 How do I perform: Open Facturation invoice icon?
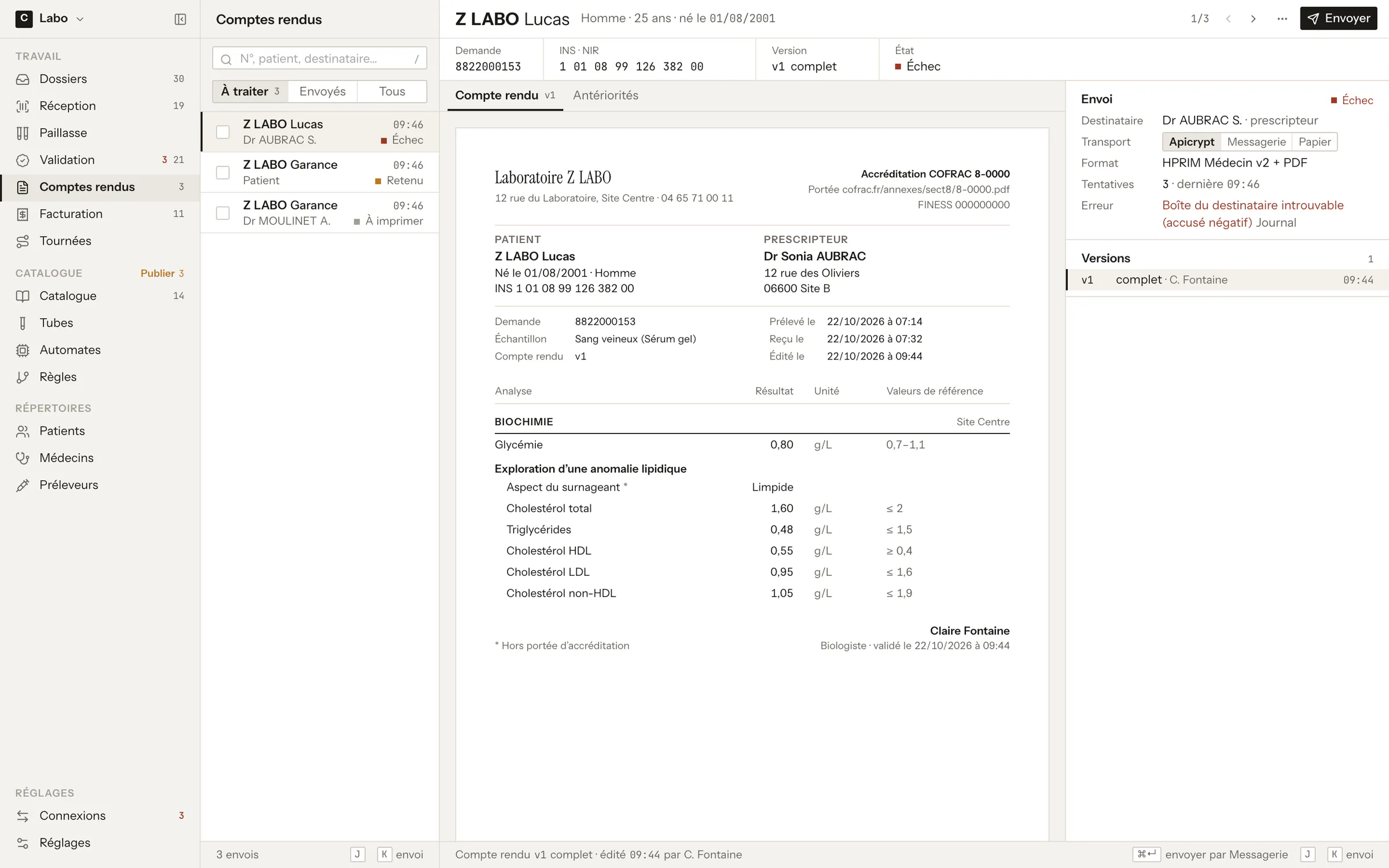[23, 214]
